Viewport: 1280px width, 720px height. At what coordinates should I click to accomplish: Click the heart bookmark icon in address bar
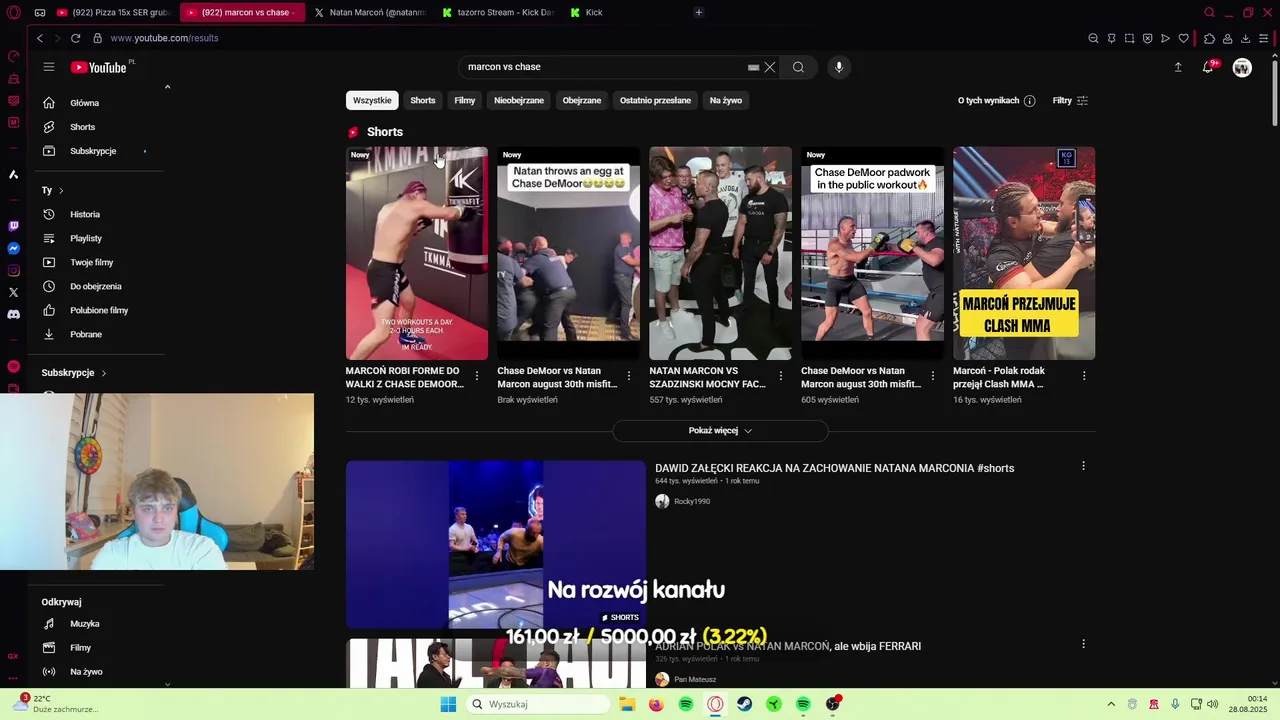coord(1183,38)
